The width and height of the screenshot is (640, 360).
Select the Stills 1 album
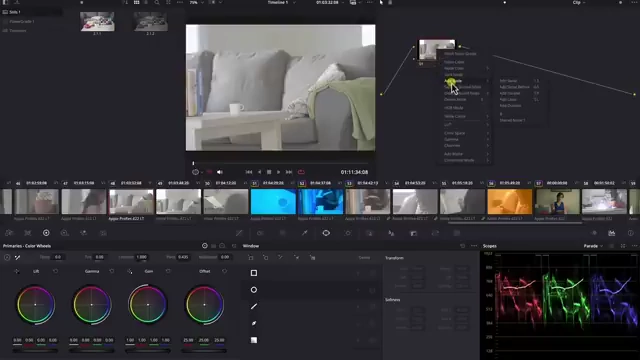tap(15, 12)
